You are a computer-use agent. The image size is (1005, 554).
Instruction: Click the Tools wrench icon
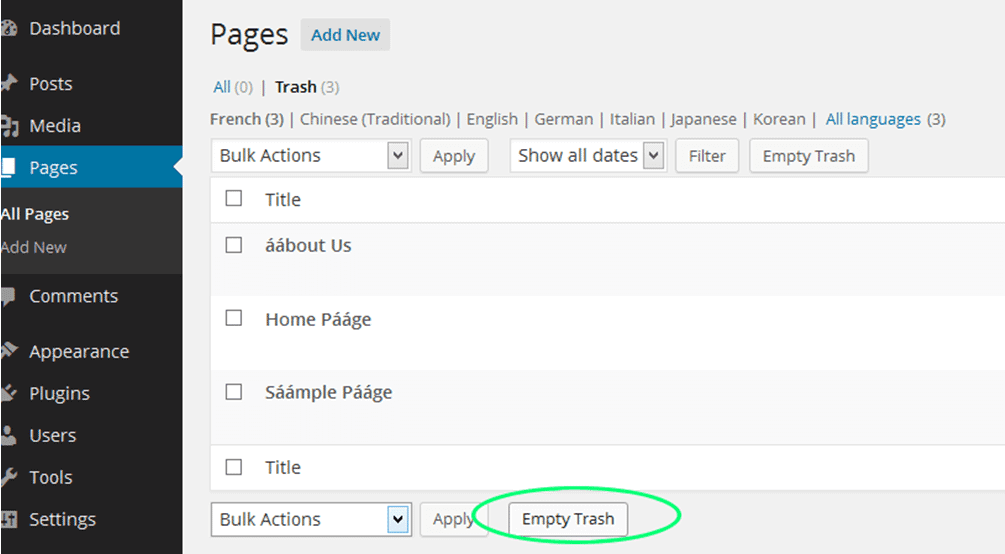pyautogui.click(x=8, y=477)
